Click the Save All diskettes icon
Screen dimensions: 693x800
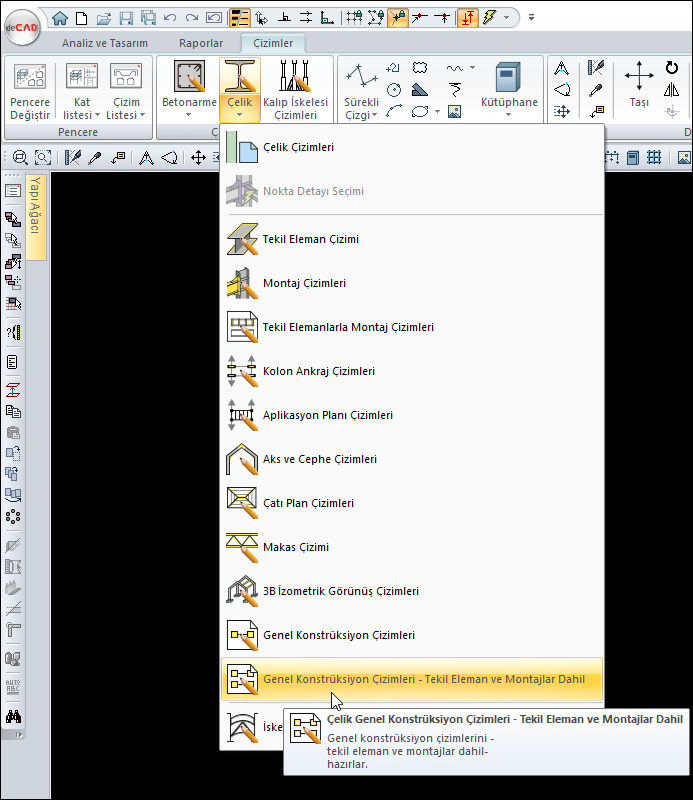148,18
